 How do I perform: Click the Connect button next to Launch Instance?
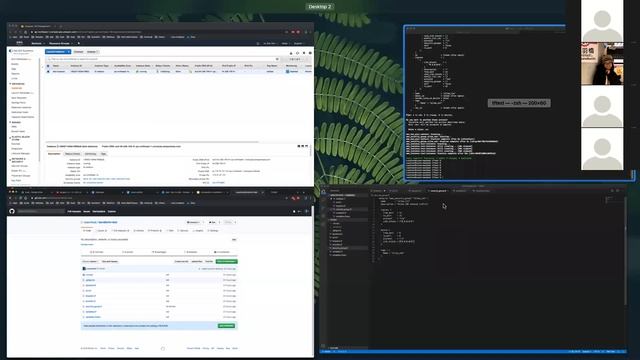(78, 52)
